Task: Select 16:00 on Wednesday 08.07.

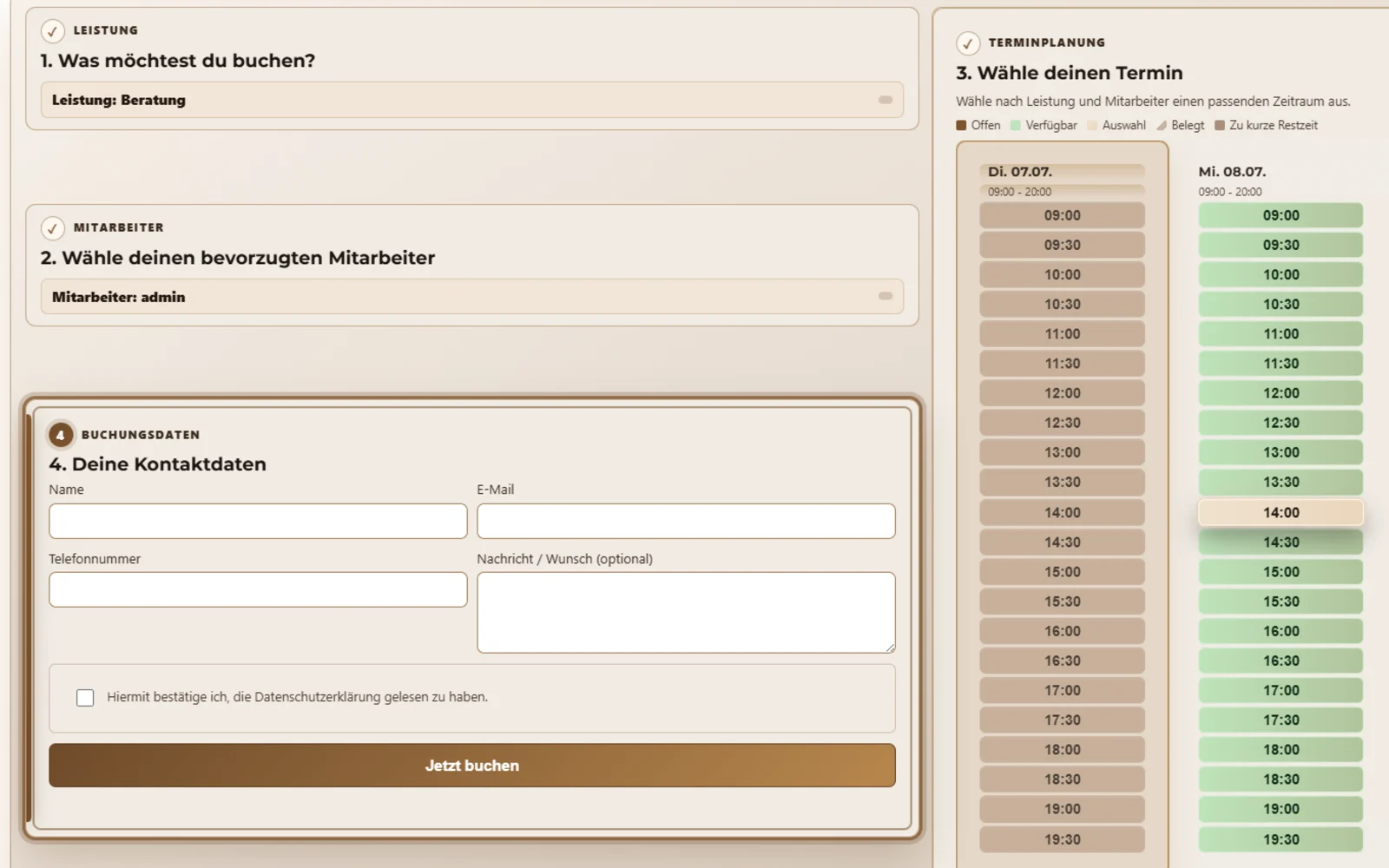Action: coord(1280,631)
